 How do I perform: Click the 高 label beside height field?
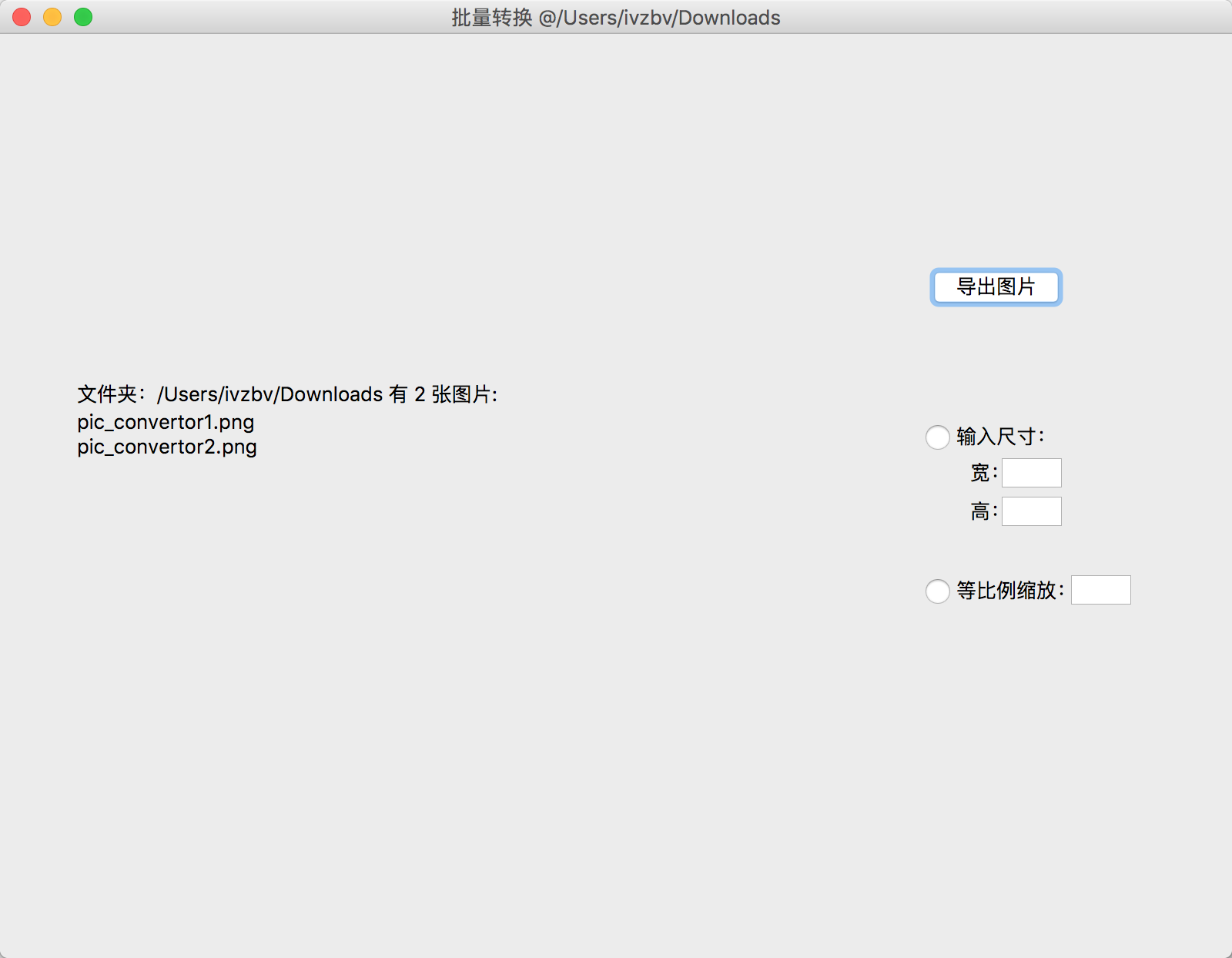click(x=982, y=511)
